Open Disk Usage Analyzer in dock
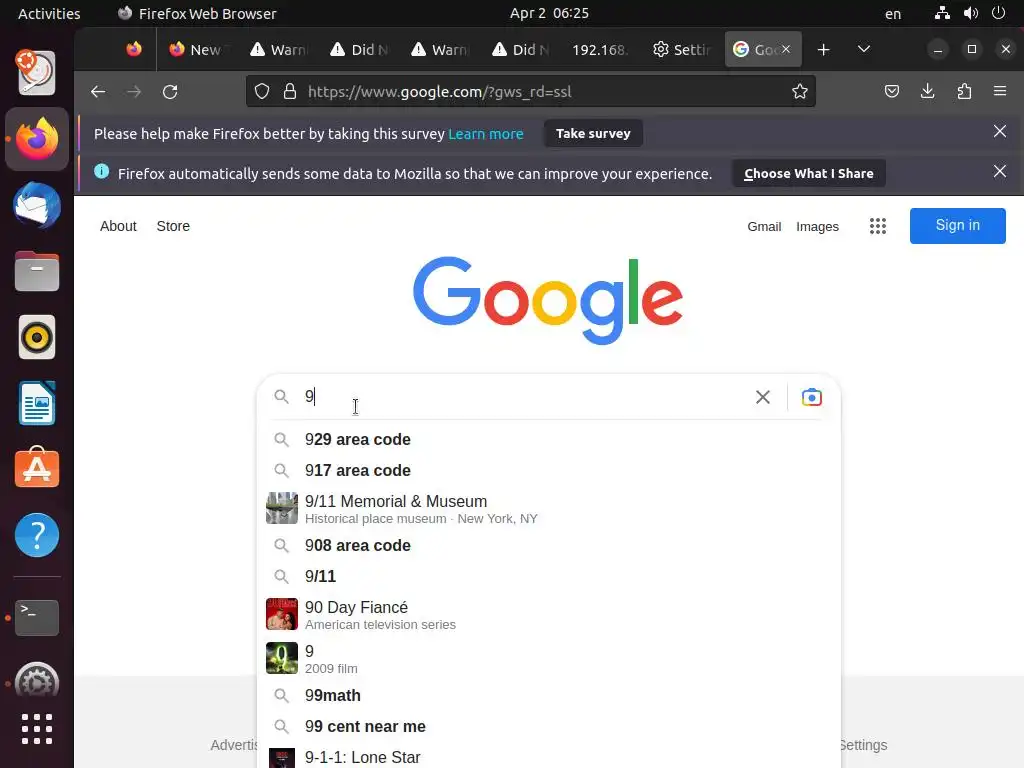This screenshot has height=768, width=1024. pos(37,72)
